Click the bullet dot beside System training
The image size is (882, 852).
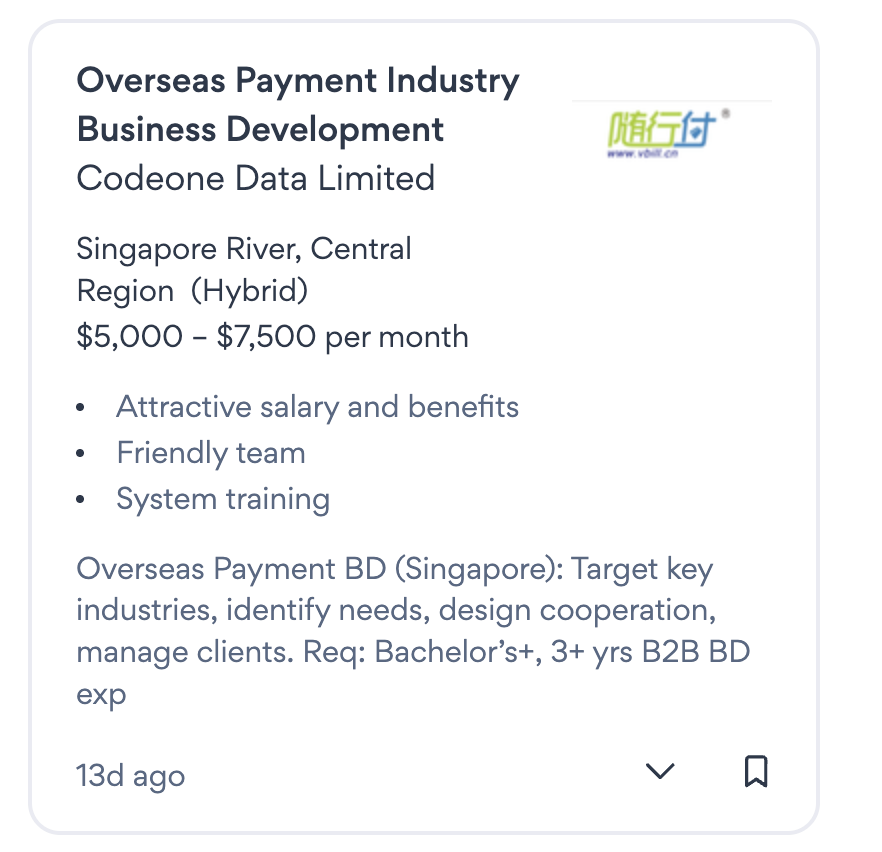coord(82,499)
